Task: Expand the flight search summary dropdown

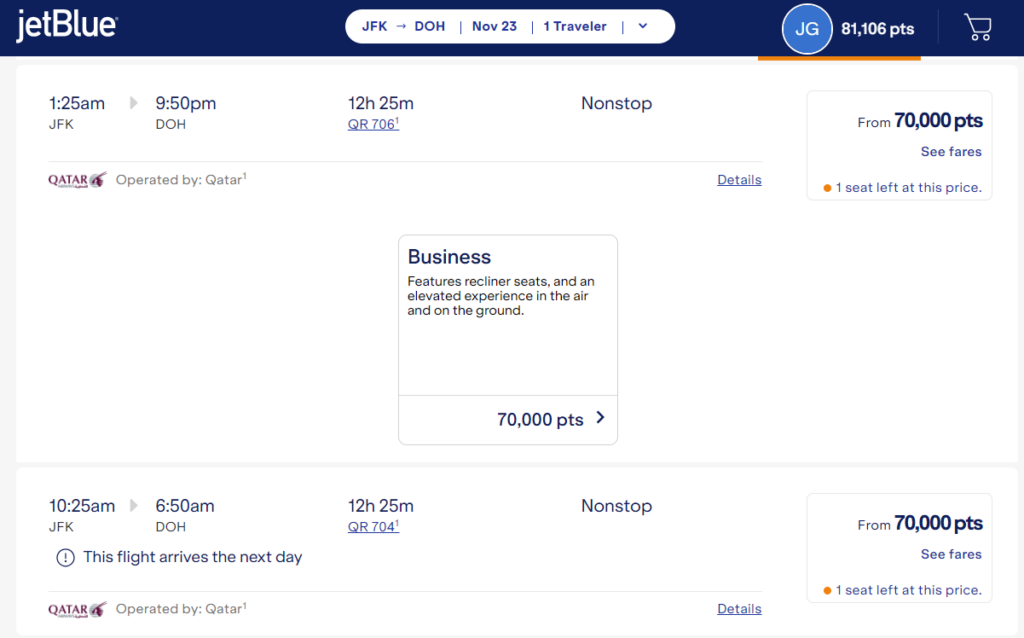Action: click(641, 26)
